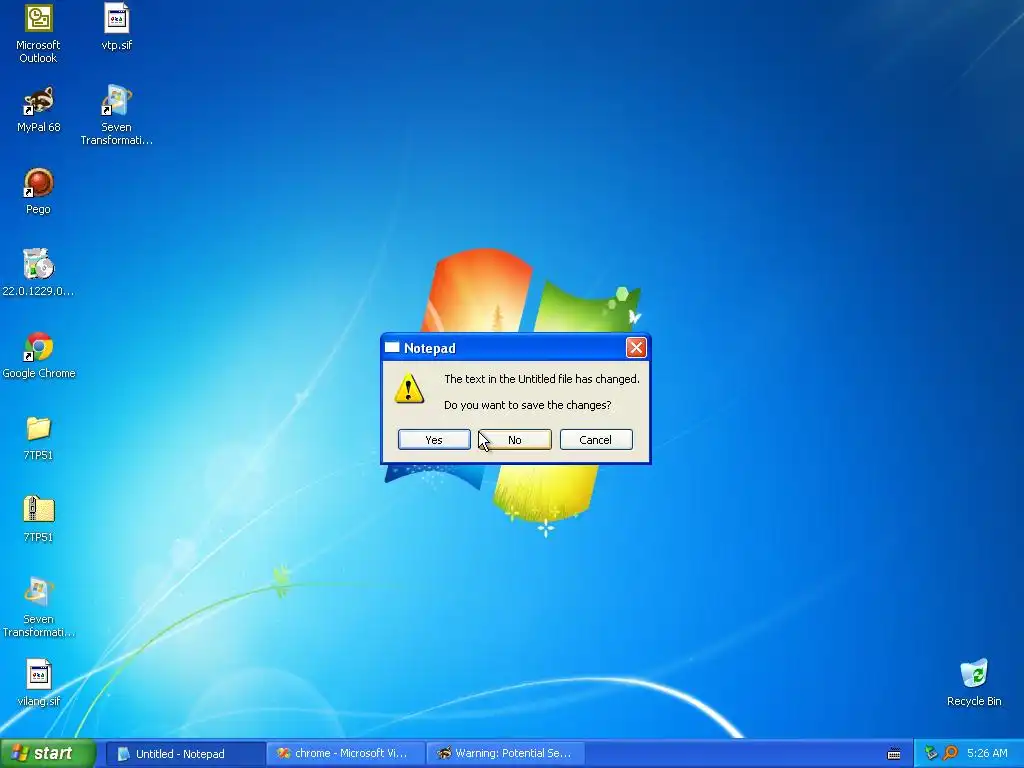1024x768 pixels.
Task: Open the Start menu
Action: [x=48, y=753]
